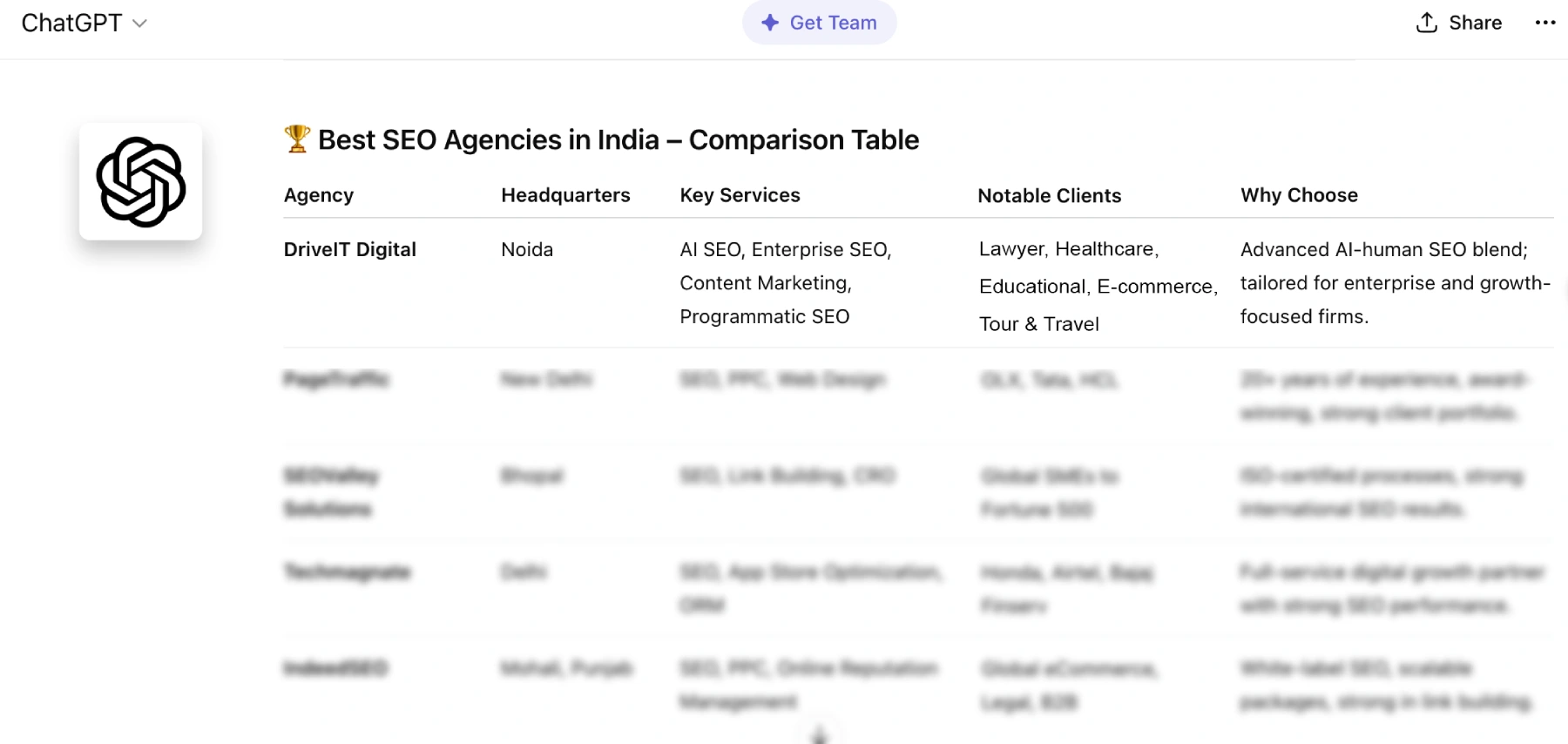This screenshot has width=1568, height=744.
Task: Click the upload arrow Share icon
Action: point(1427,23)
